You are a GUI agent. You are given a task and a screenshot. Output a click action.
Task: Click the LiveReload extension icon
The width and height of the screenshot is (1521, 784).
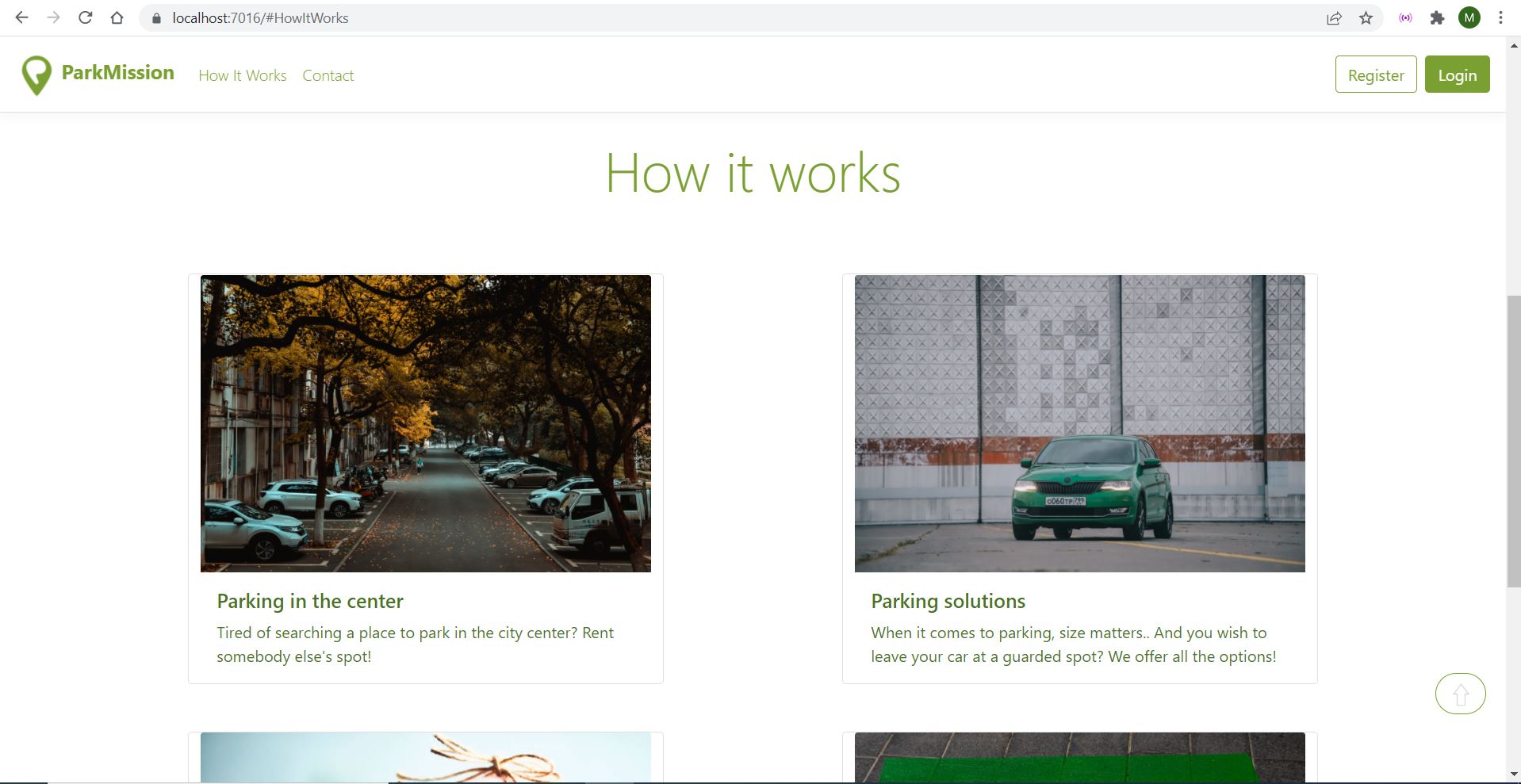click(x=1404, y=17)
